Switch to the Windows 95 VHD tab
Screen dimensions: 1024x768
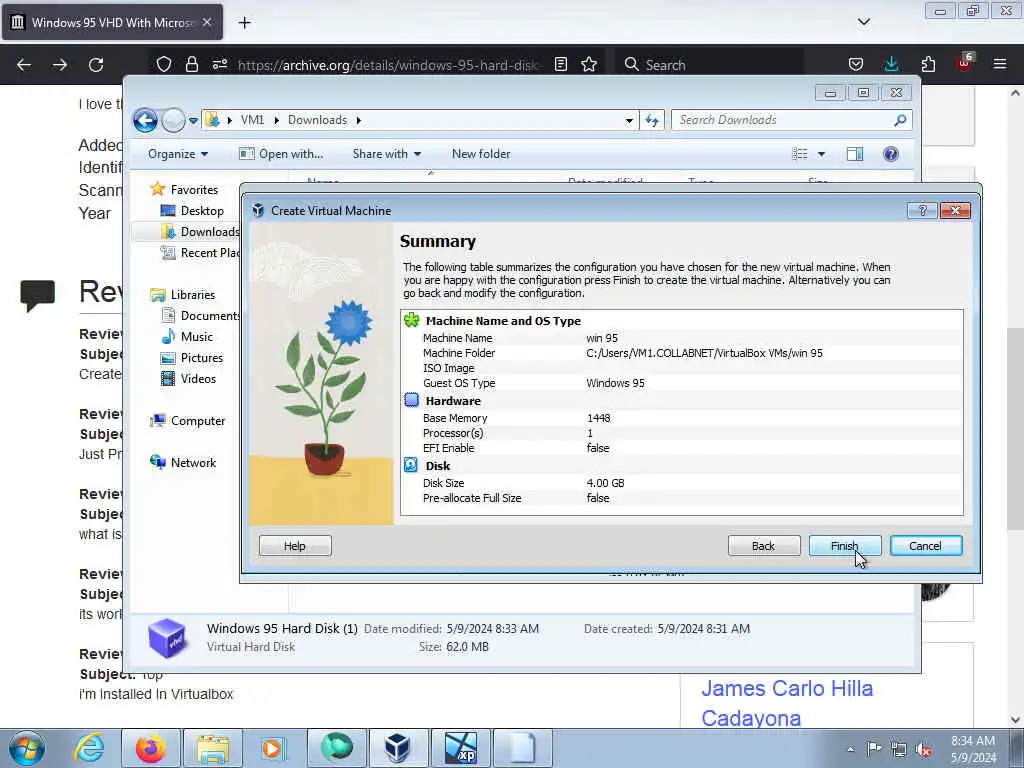point(112,23)
